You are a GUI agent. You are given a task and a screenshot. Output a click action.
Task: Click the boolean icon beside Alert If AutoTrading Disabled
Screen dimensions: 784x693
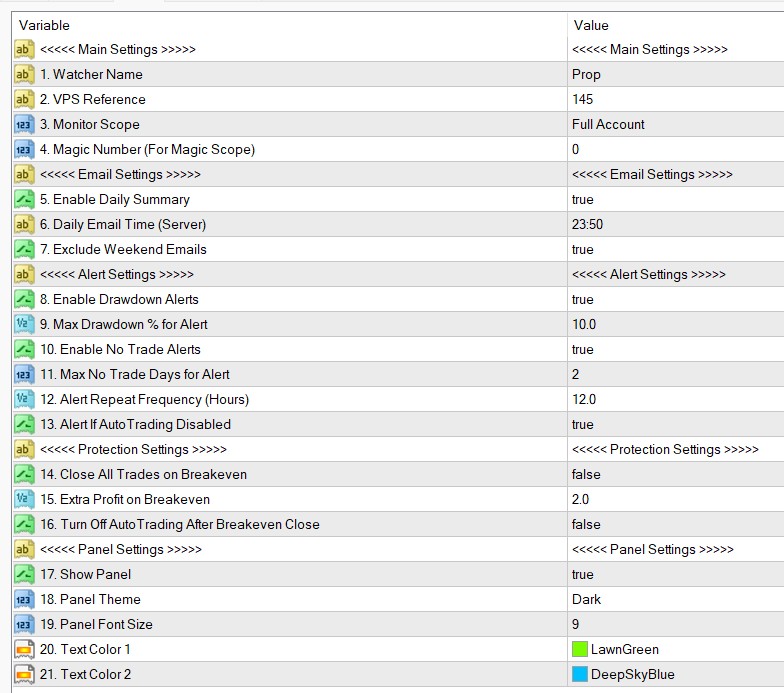(x=24, y=424)
